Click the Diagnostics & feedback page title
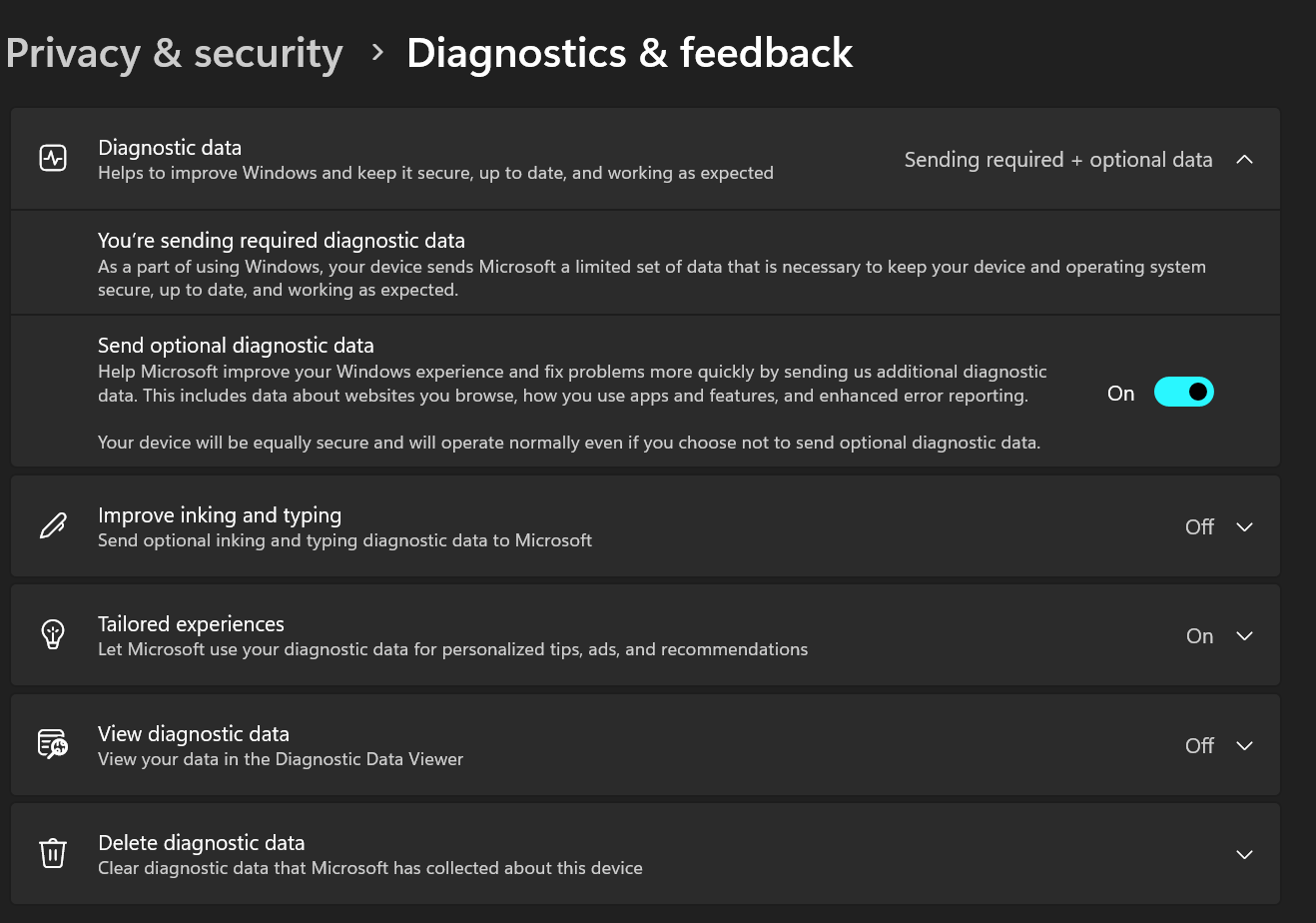1316x923 pixels. tap(630, 53)
